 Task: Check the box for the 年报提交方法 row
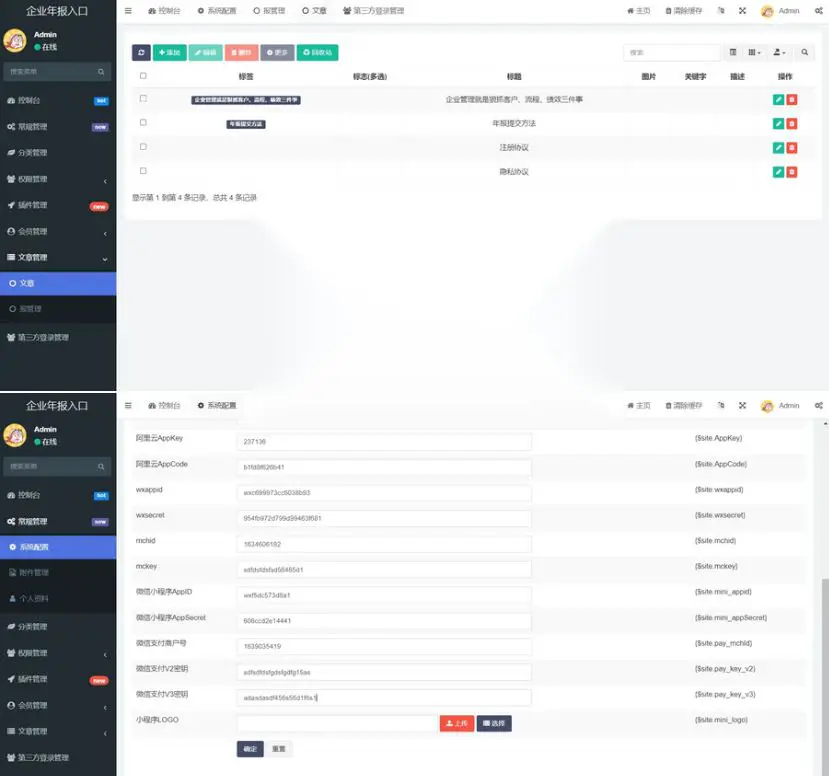[x=143, y=122]
